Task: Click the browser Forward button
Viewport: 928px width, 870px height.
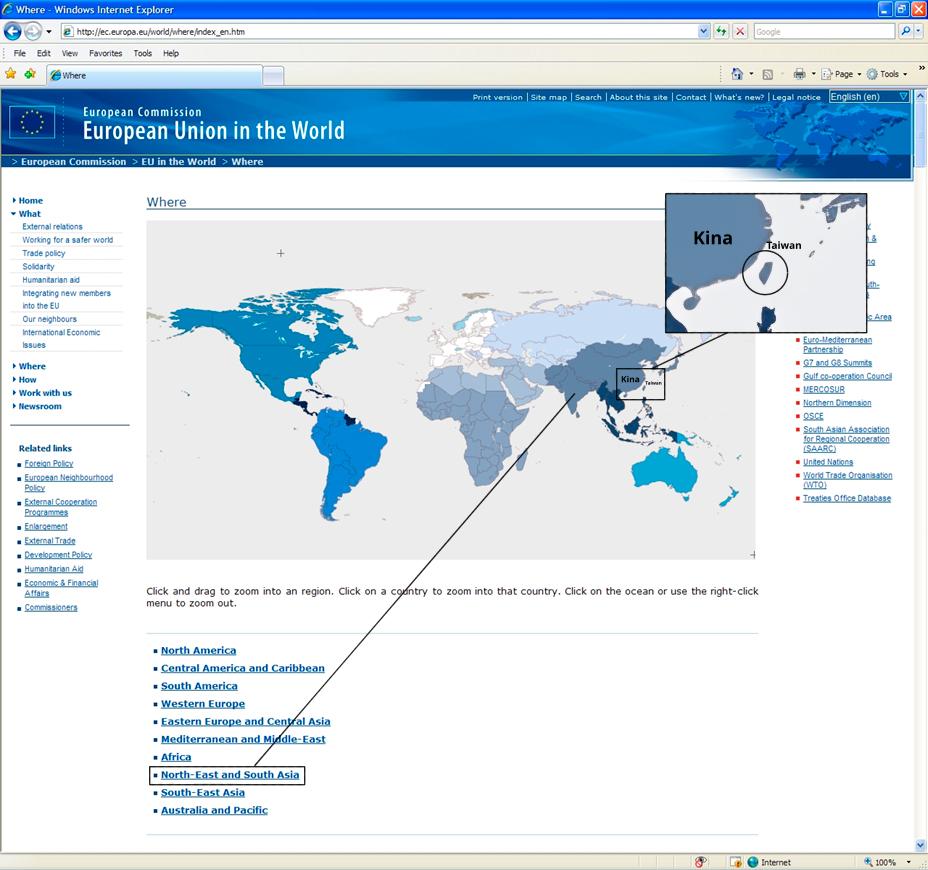Action: [33, 31]
